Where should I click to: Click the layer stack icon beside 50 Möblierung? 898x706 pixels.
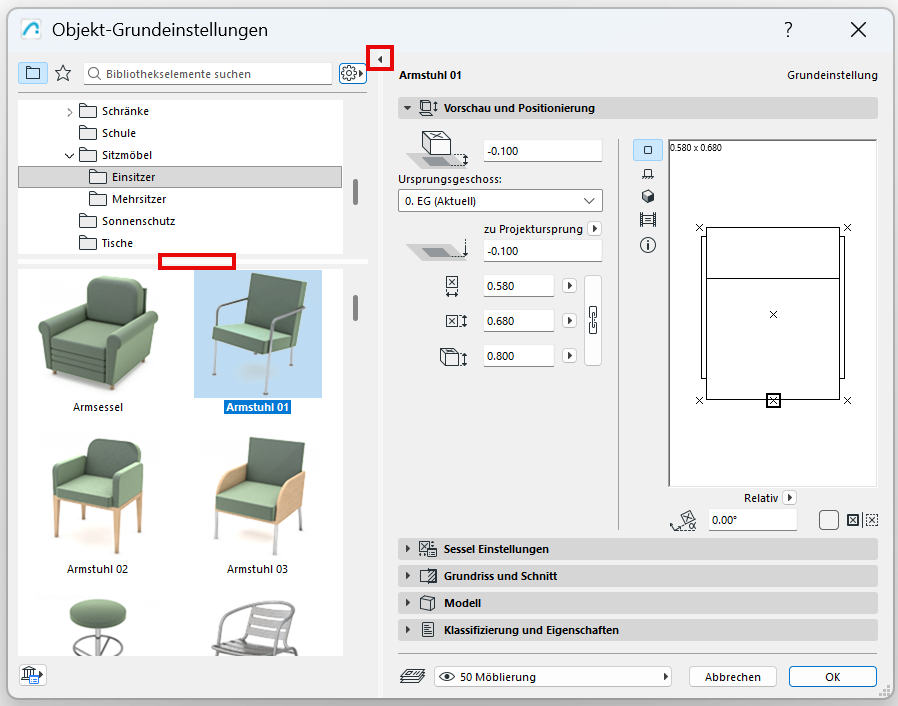(412, 676)
